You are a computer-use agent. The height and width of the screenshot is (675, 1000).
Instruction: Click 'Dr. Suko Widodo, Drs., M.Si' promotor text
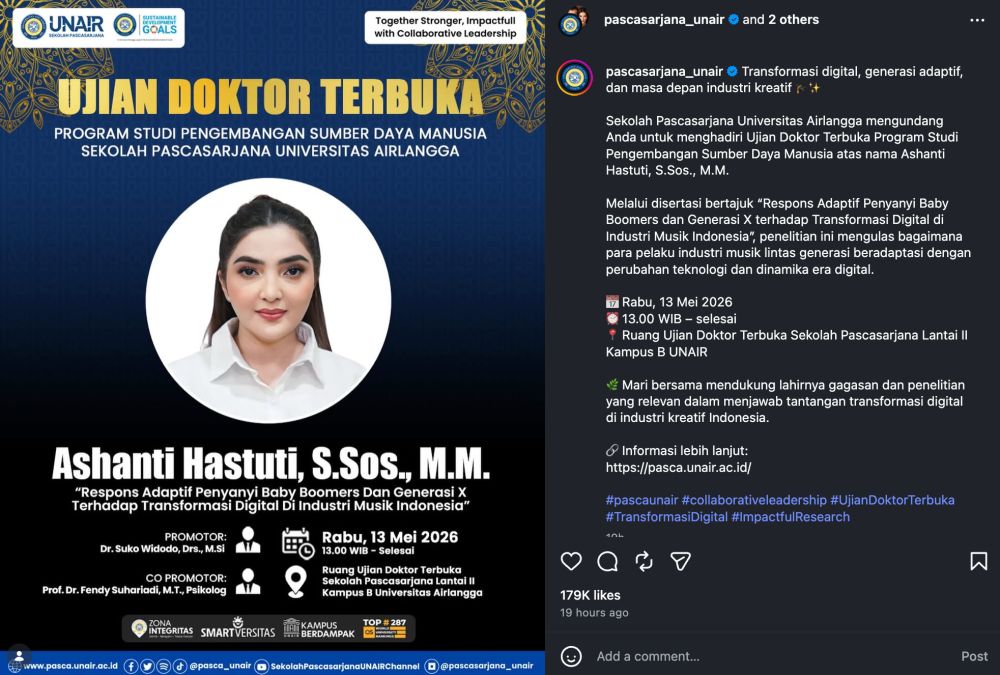[x=162, y=549]
